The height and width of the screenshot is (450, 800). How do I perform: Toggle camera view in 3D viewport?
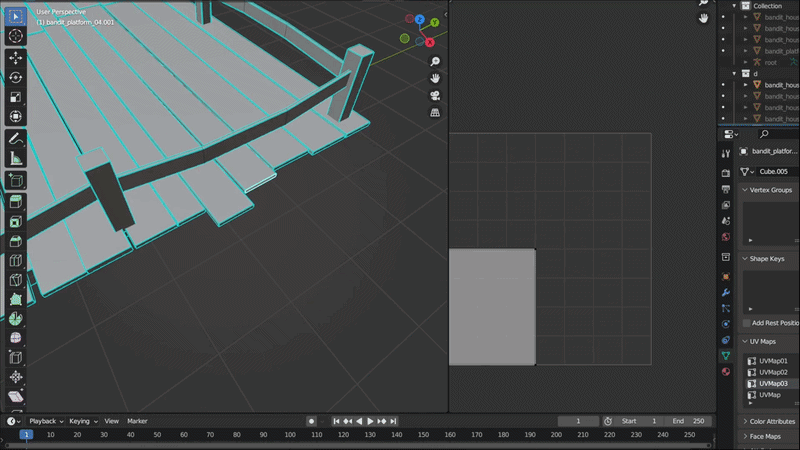coord(435,96)
